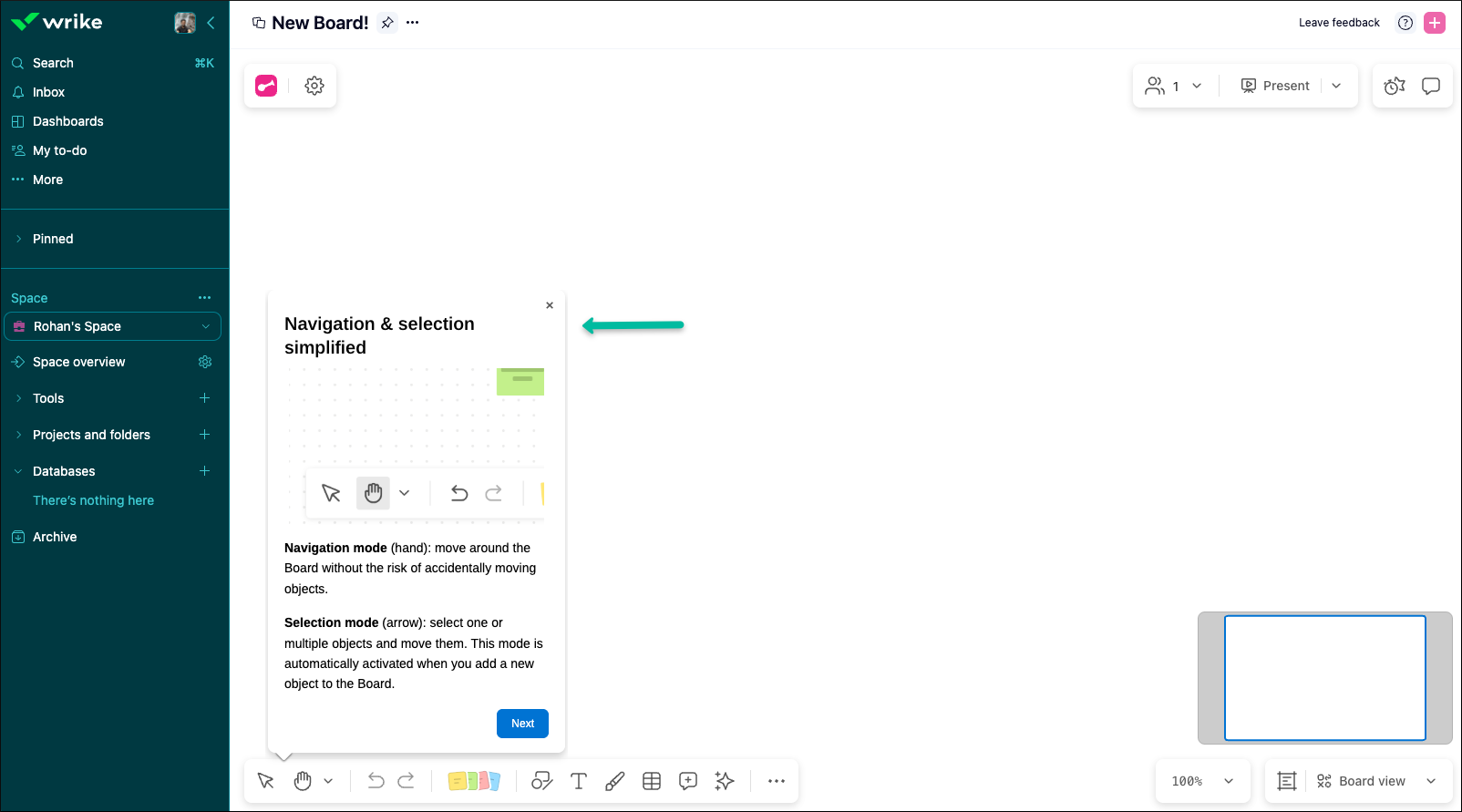Open the hand tool mode dropdown arrow
Image resolution: width=1462 pixels, height=812 pixels.
click(328, 781)
